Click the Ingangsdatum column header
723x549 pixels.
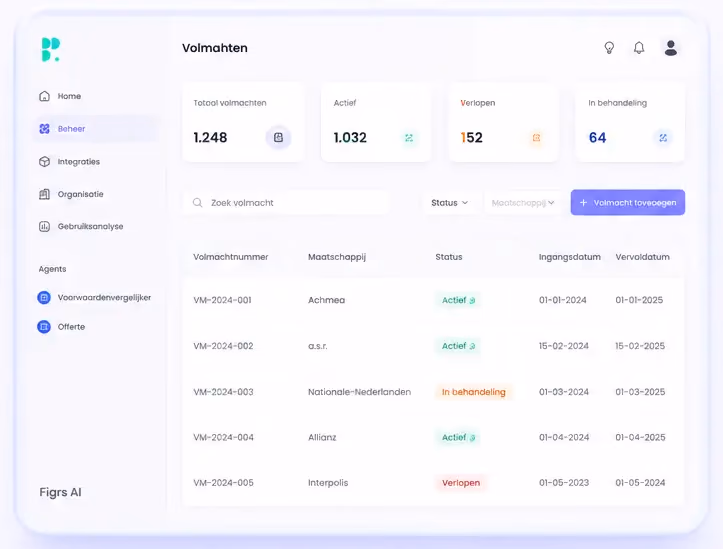coord(569,257)
